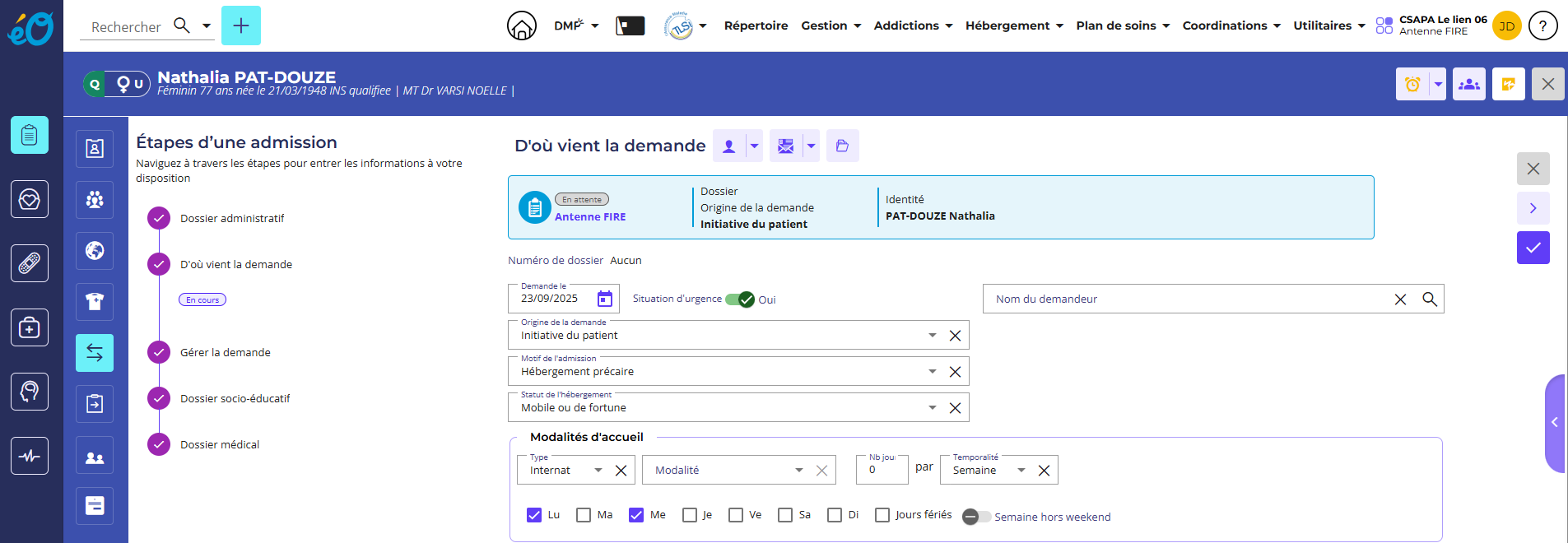This screenshot has width=1568, height=543.
Task: Expand the 'Motif de l'admission' dropdown
Action: 932,372
